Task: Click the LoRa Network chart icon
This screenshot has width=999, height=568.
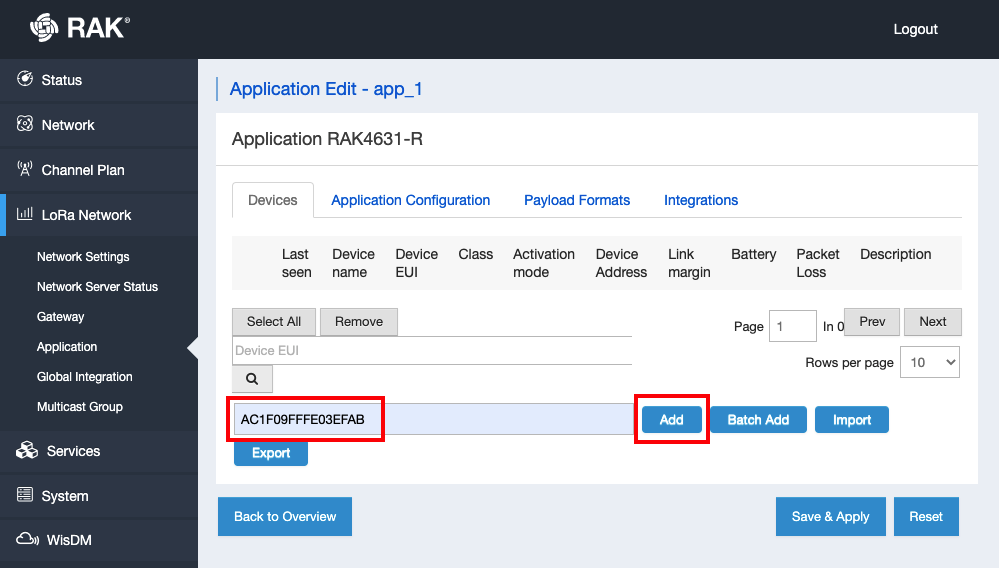Action: pyautogui.click(x=25, y=214)
